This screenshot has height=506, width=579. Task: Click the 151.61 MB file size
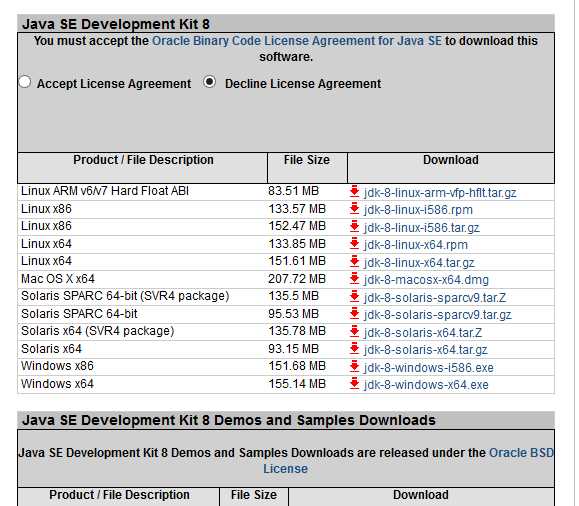tap(297, 261)
